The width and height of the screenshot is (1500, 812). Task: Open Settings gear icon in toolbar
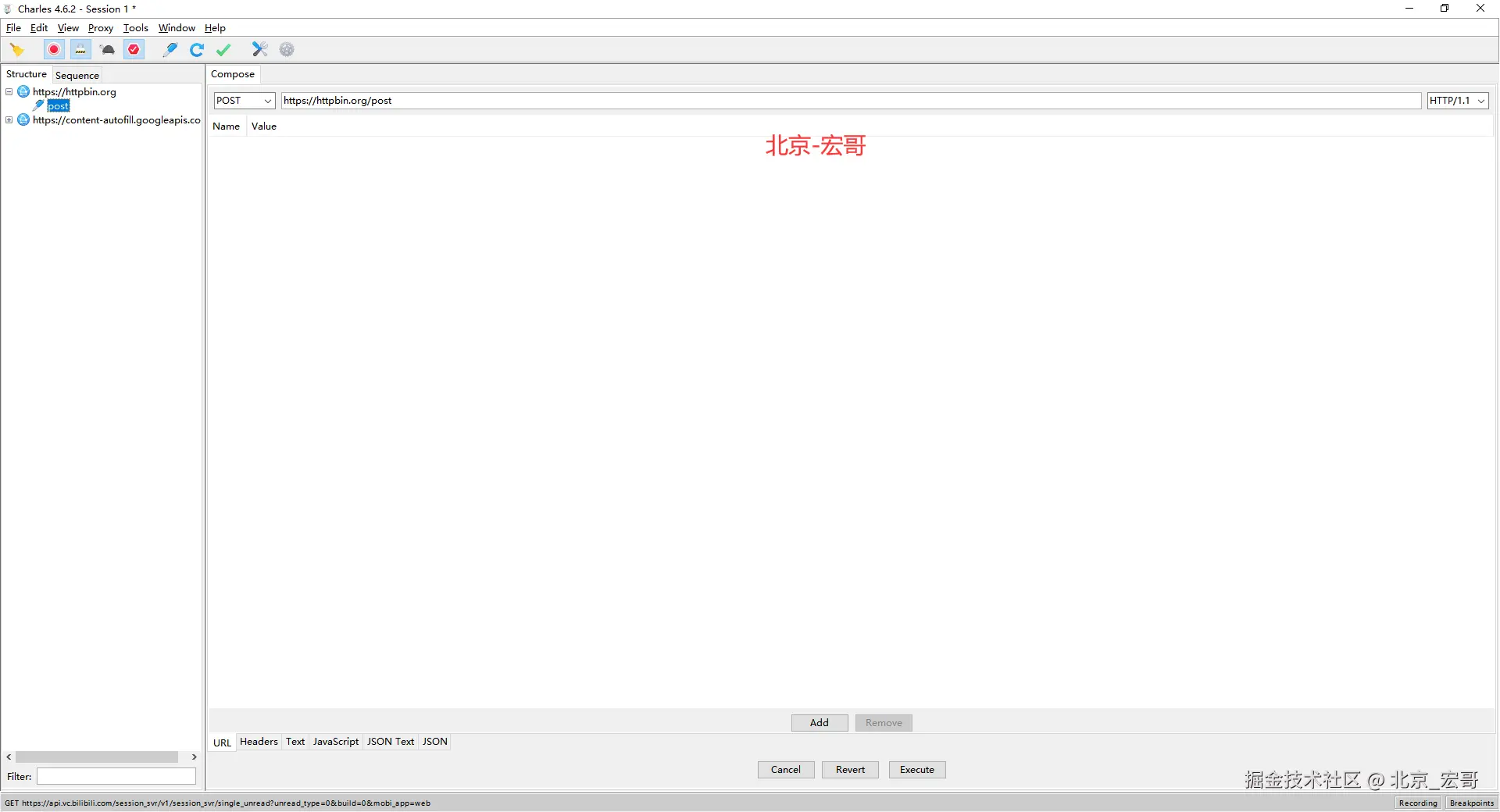[x=287, y=50]
